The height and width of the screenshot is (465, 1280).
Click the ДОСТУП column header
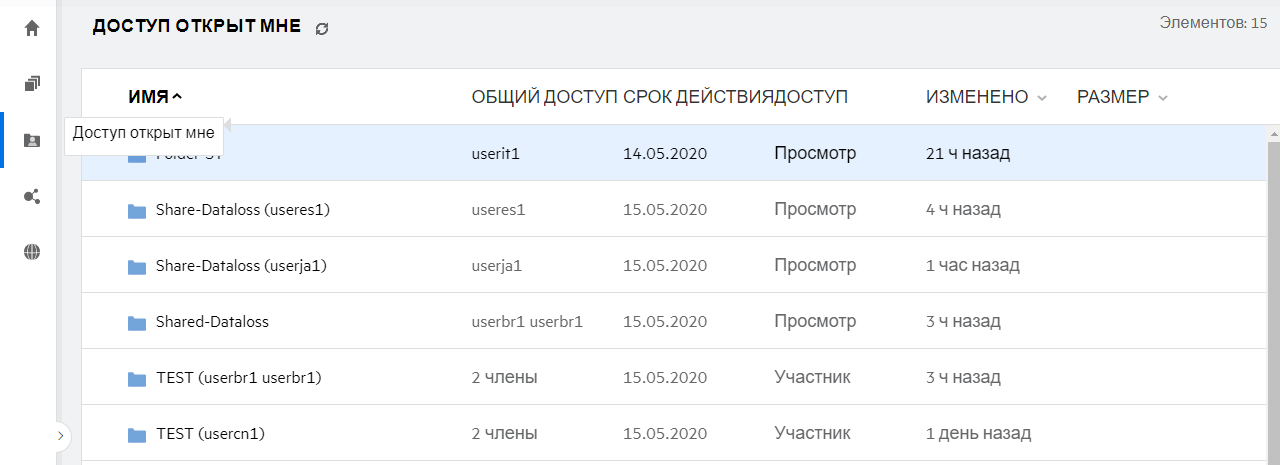click(x=812, y=97)
